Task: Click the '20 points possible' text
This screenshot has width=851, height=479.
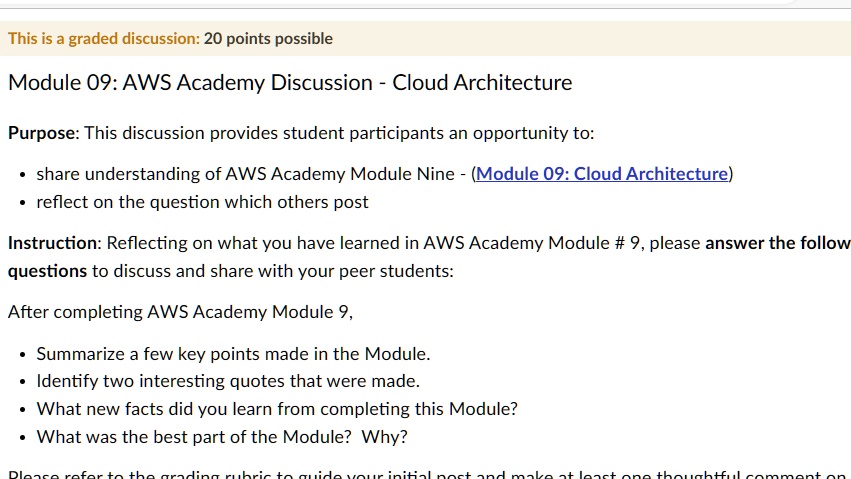Action: (x=268, y=39)
